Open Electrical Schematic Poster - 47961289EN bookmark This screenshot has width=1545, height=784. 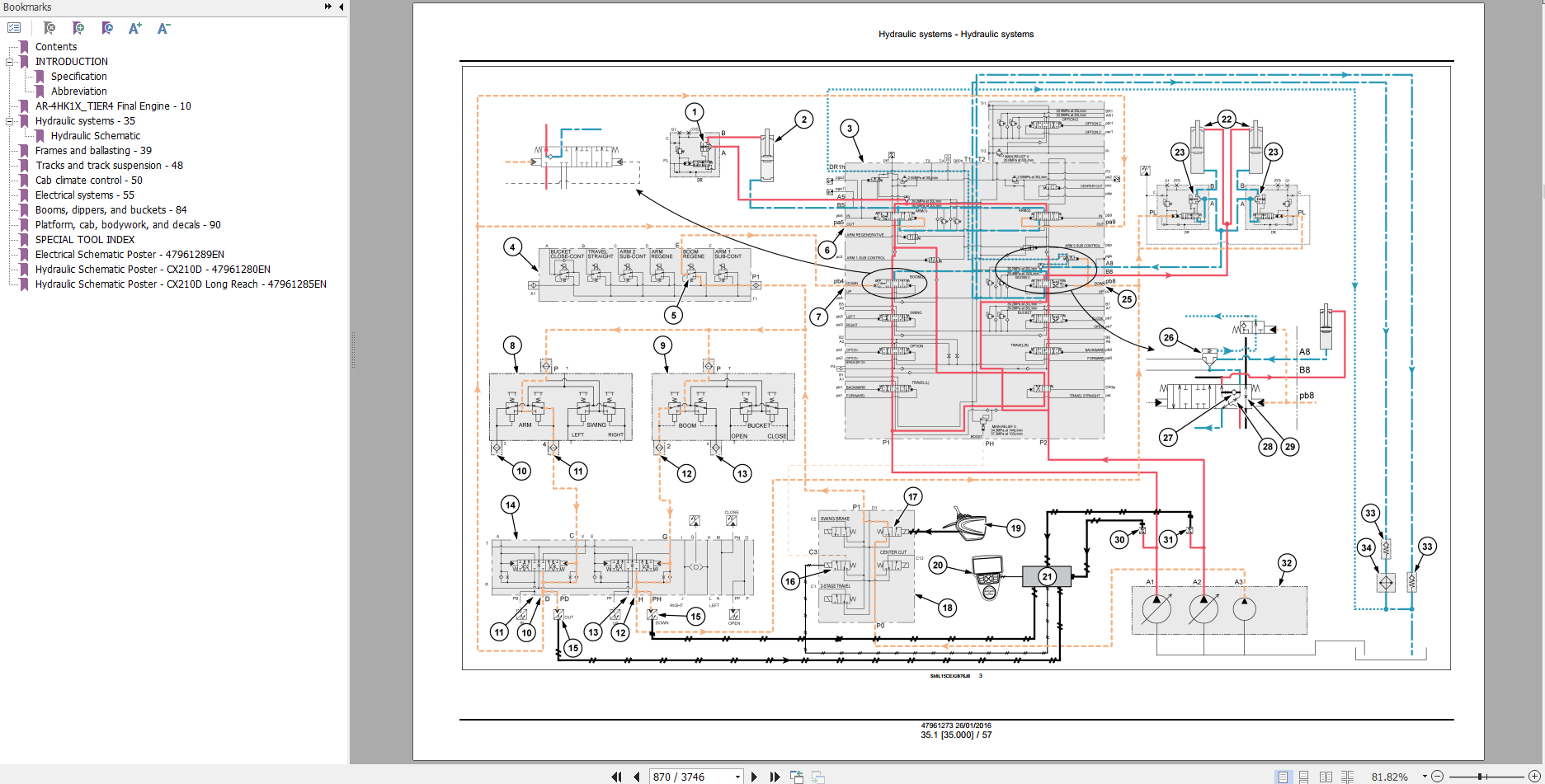(x=130, y=255)
